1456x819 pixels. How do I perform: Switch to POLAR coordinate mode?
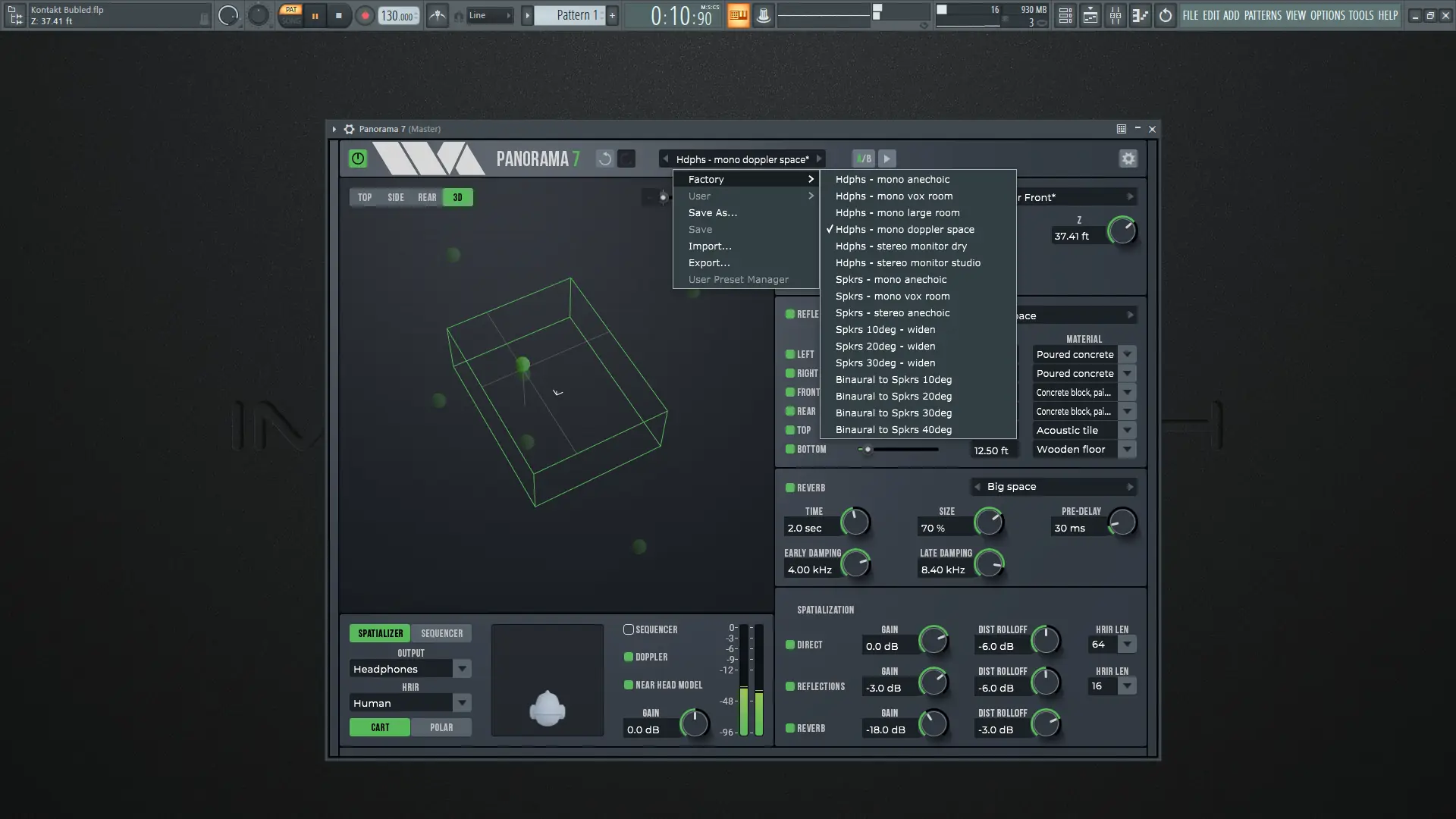tap(442, 727)
